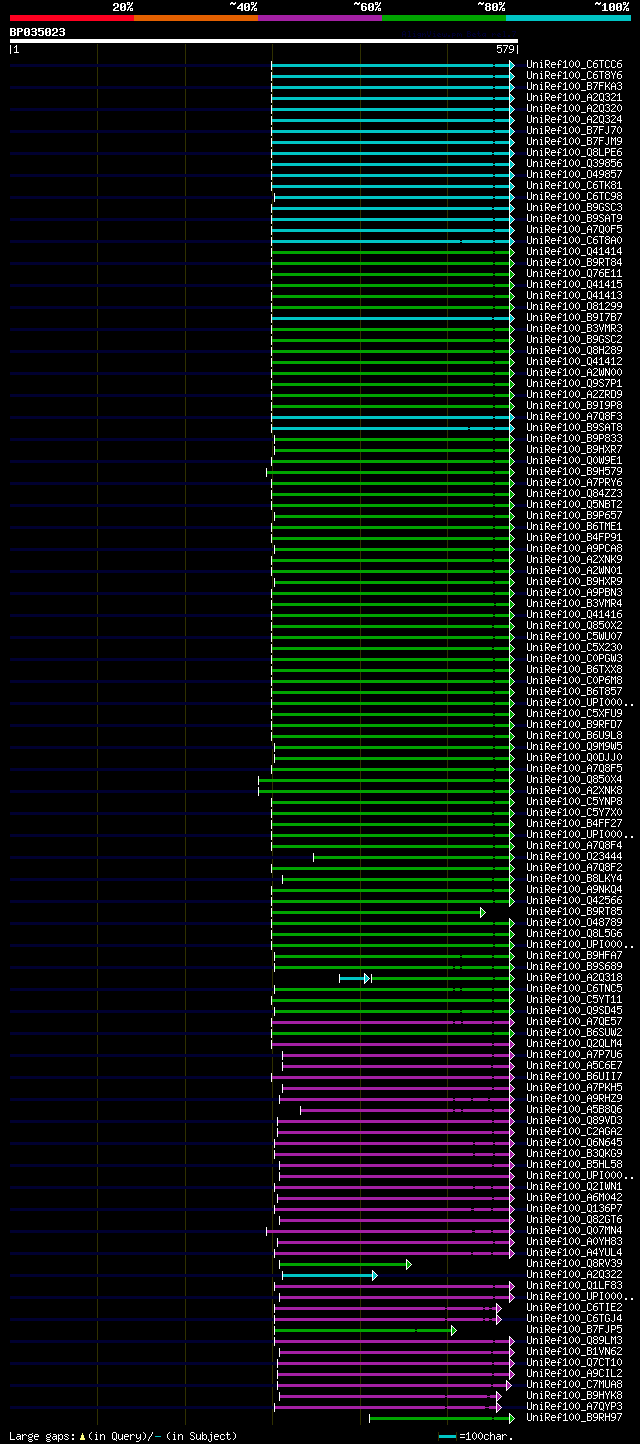This screenshot has height=1444, width=640.
Task: Select the UniRef100_A2Q322 label
Action: pos(573,1275)
